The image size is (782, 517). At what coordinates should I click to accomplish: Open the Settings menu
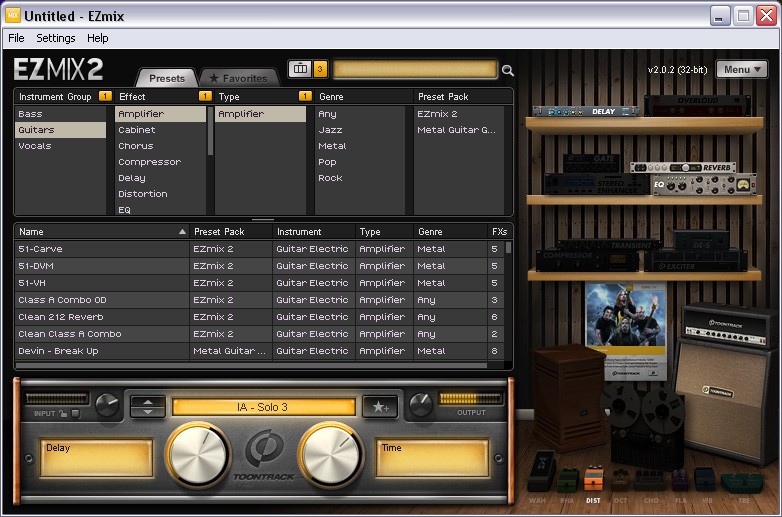click(55, 38)
